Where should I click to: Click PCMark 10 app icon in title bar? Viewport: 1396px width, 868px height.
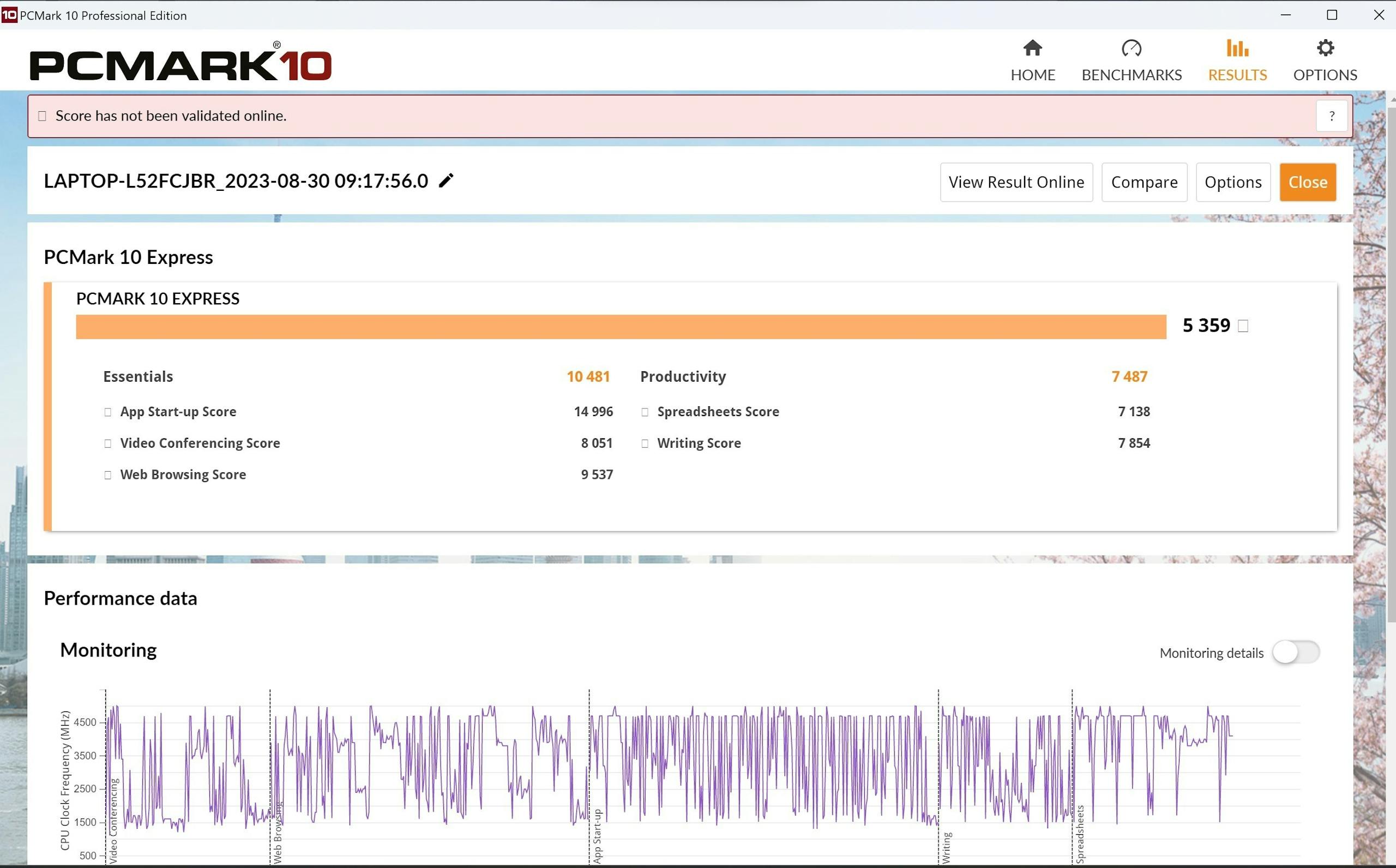coord(9,15)
